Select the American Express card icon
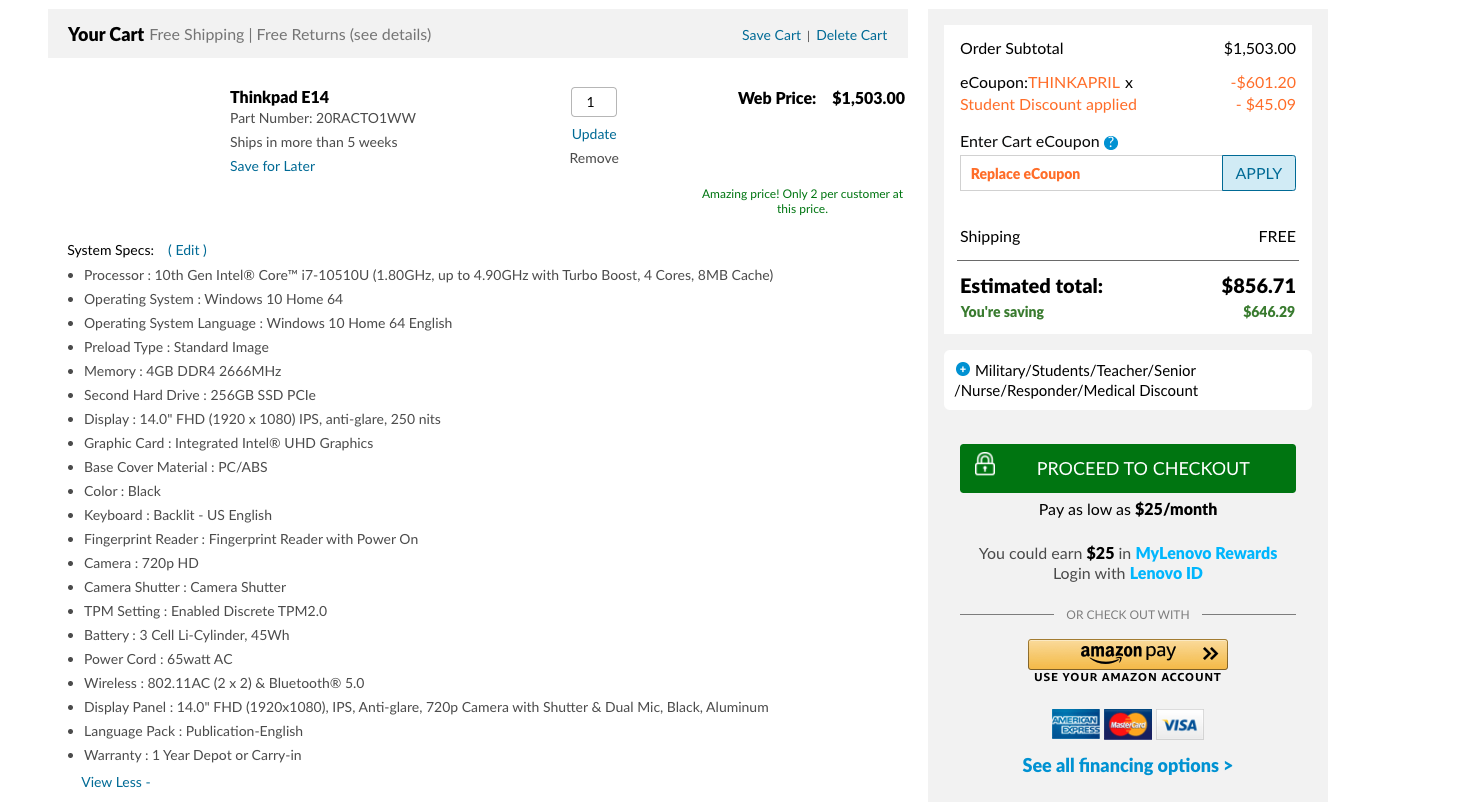 tap(1076, 724)
